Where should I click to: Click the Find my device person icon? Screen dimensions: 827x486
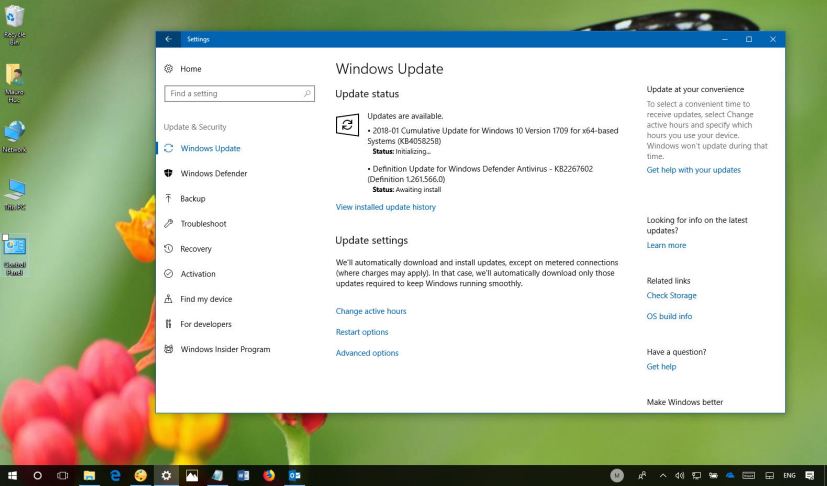click(x=168, y=299)
